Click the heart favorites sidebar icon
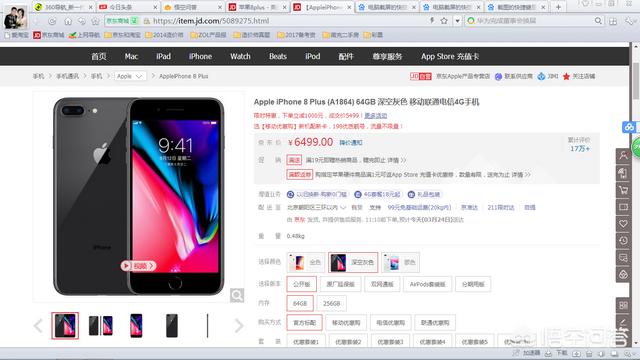Image resolution: width=640 pixels, height=360 pixels. (623, 224)
